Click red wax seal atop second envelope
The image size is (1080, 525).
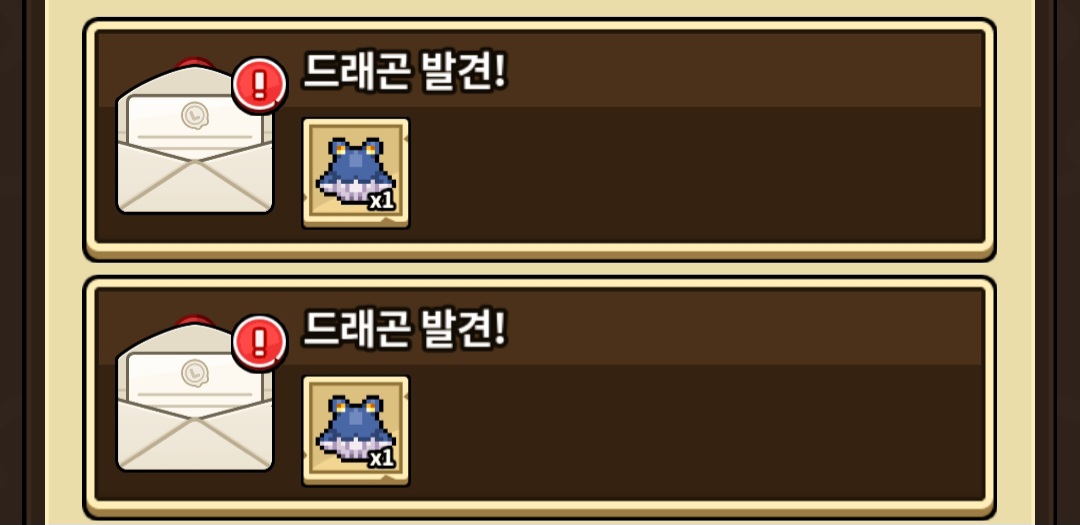[194, 322]
